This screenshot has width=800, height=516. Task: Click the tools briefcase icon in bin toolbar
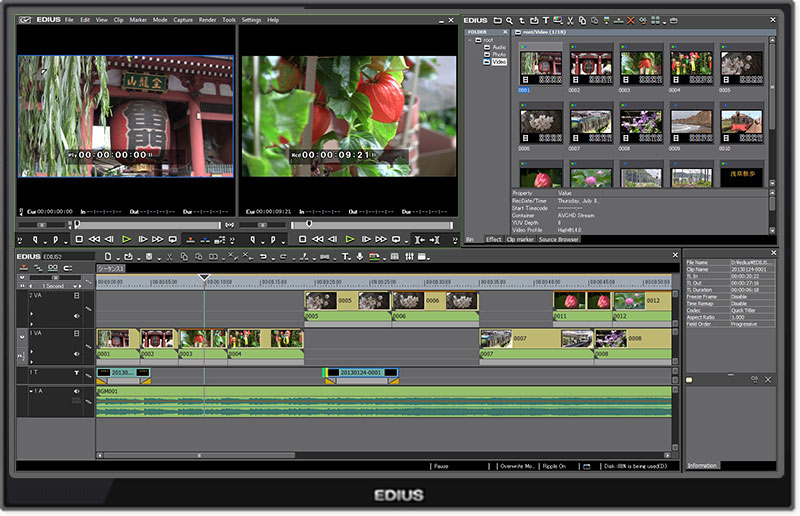pyautogui.click(x=674, y=20)
